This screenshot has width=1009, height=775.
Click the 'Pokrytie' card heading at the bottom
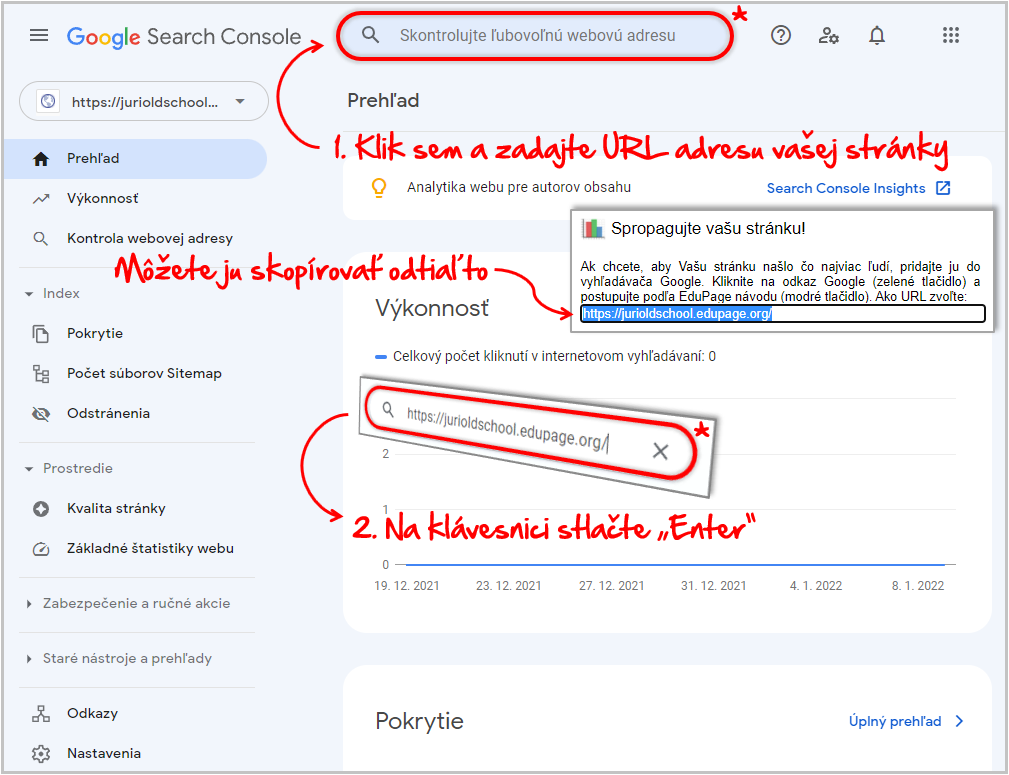tap(420, 722)
